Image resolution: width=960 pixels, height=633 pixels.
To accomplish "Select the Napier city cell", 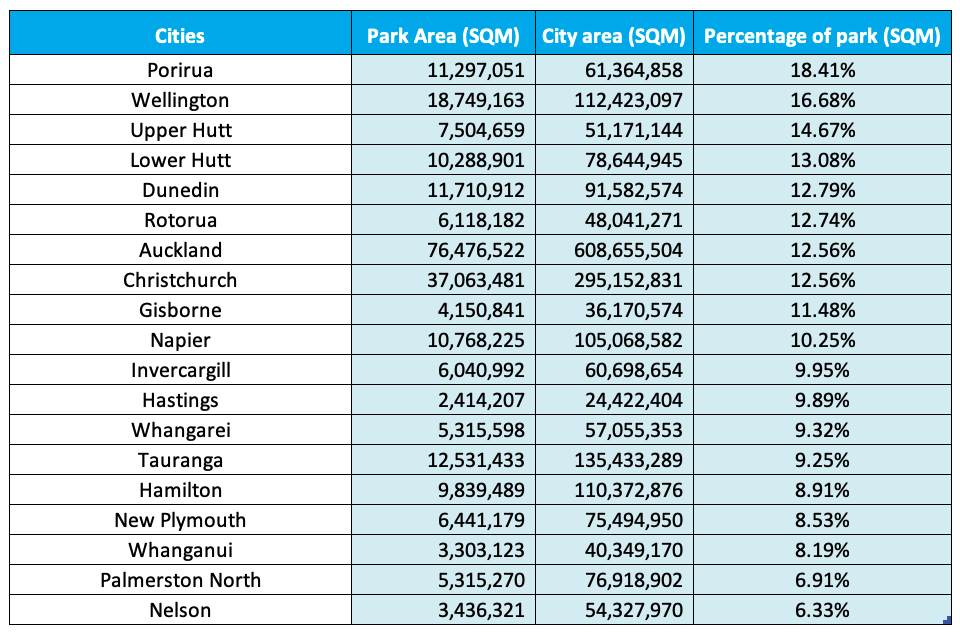I will coord(180,340).
